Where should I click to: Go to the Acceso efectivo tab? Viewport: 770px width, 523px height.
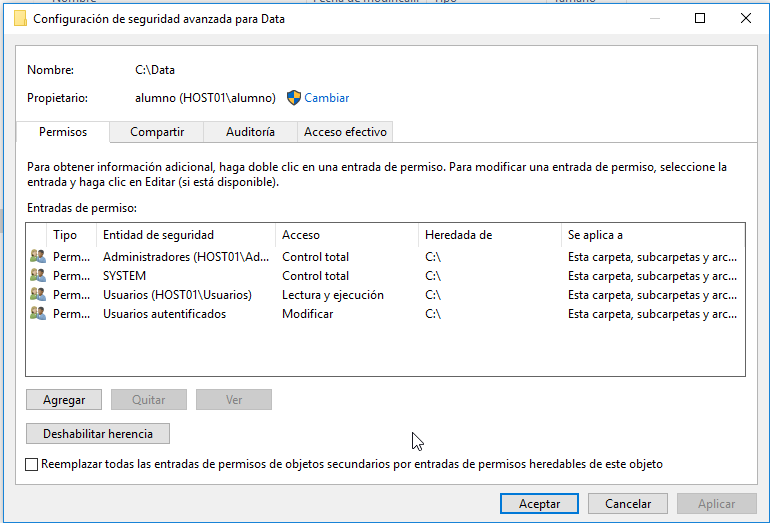345,132
